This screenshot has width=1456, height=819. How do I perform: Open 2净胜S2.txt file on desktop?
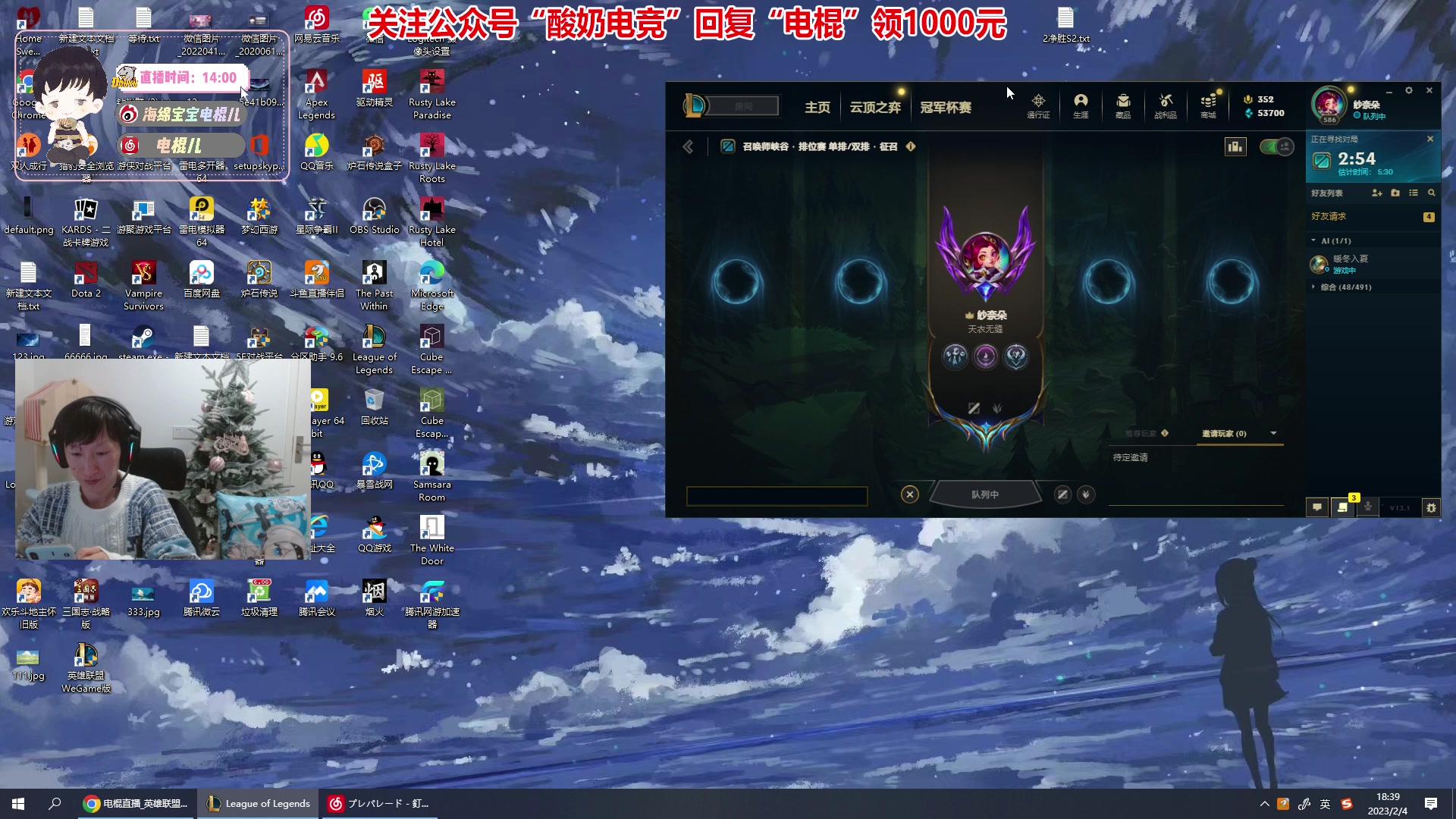coord(1065,24)
